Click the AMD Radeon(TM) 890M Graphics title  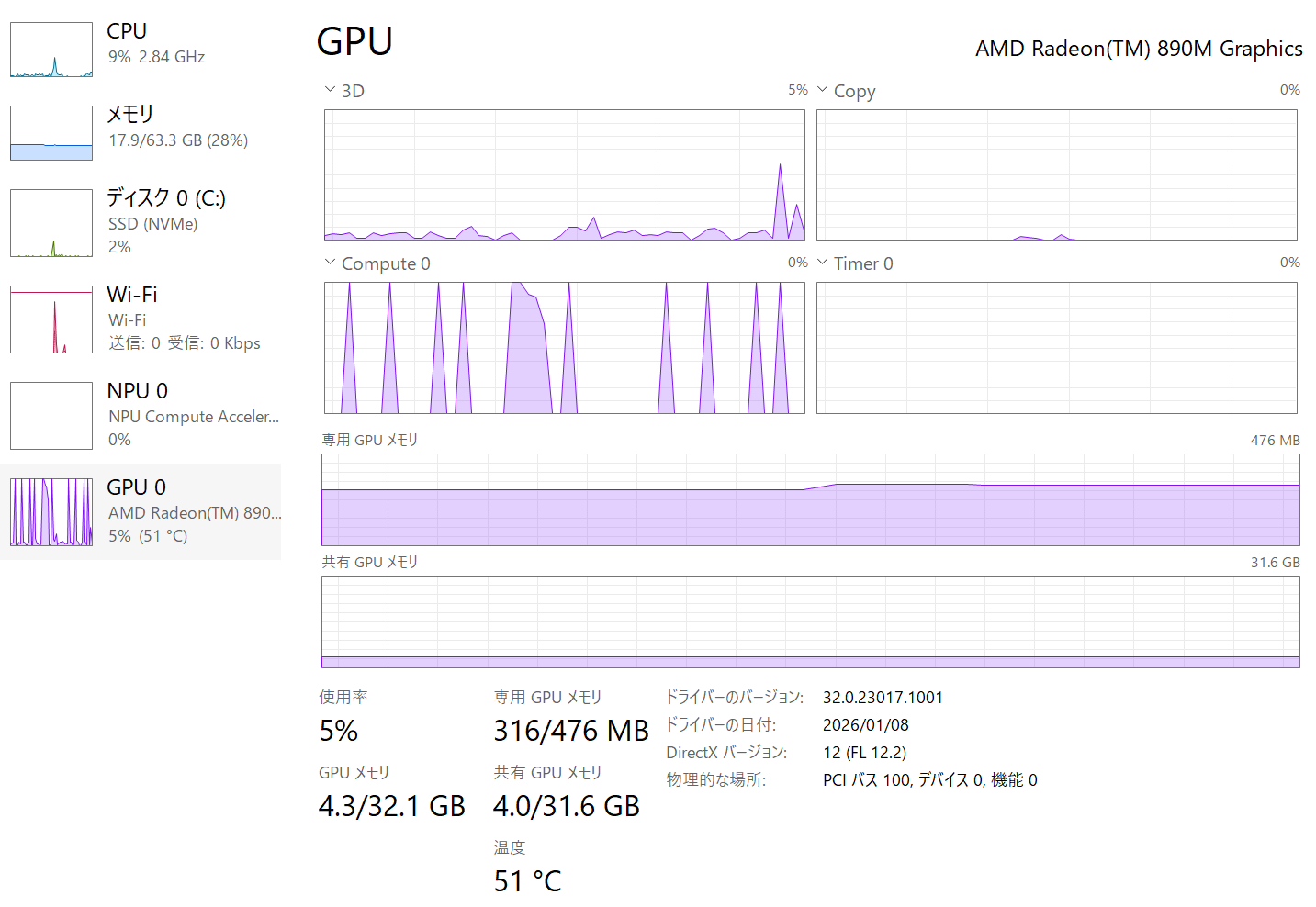[1138, 49]
